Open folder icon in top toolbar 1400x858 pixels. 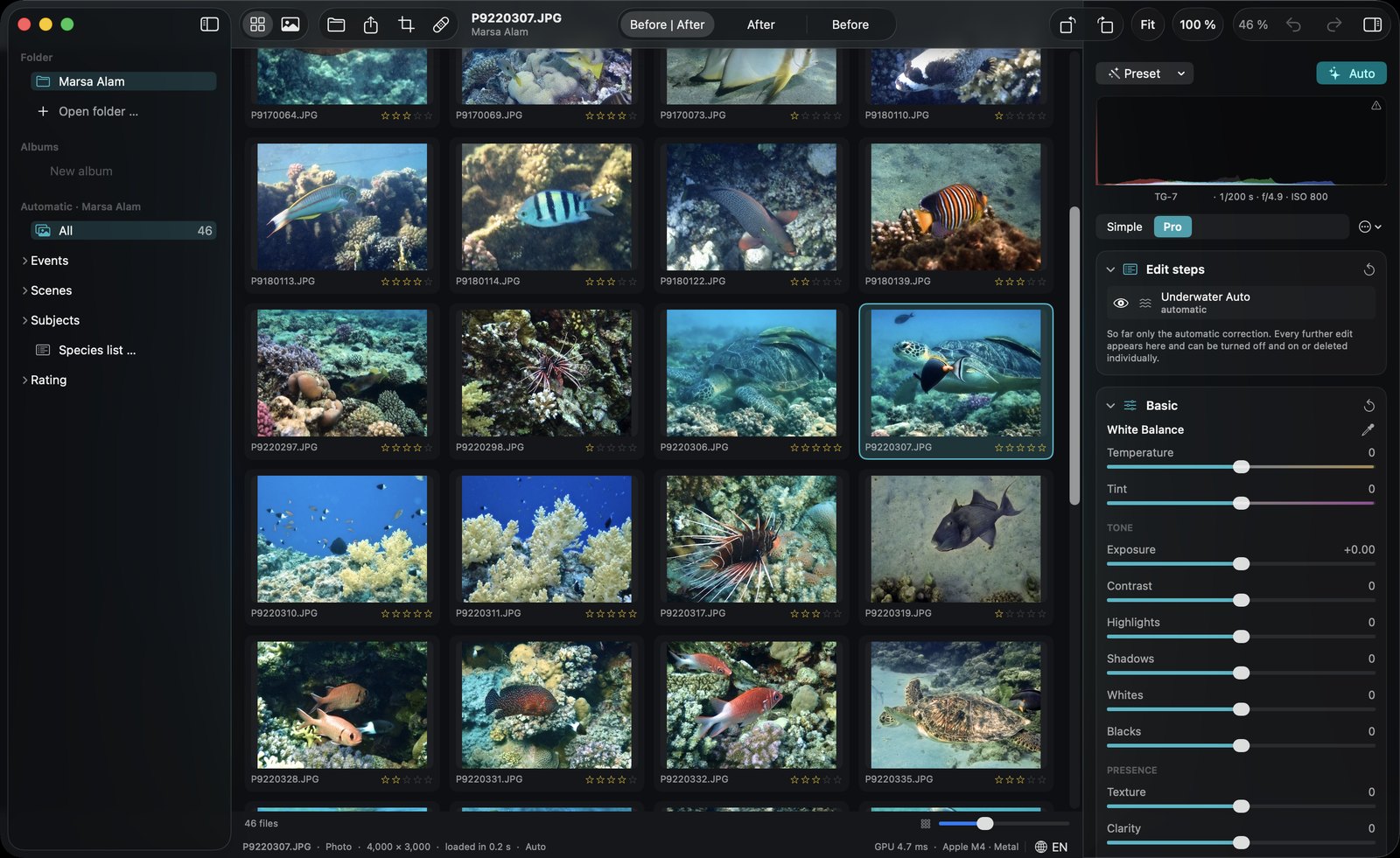[336, 24]
